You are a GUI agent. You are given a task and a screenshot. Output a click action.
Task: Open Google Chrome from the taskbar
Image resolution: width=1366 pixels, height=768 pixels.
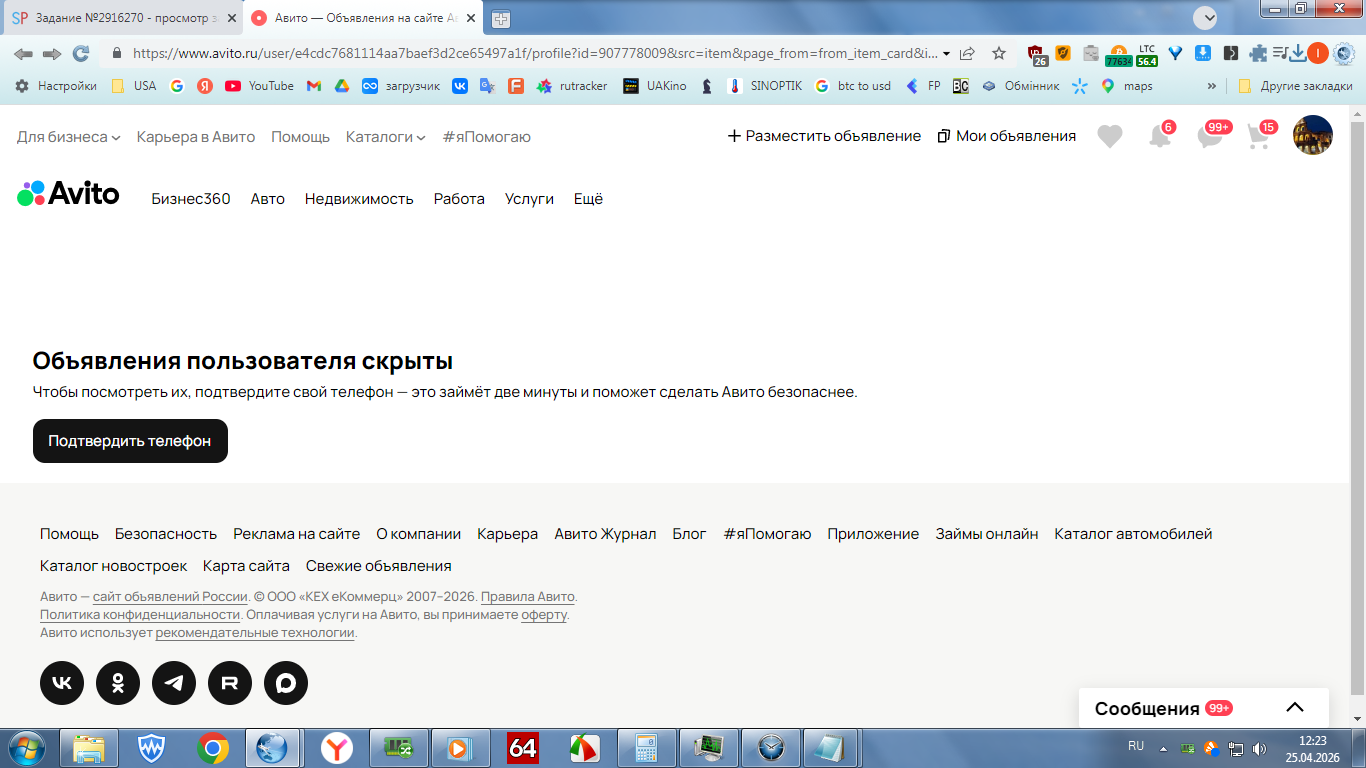[213, 748]
